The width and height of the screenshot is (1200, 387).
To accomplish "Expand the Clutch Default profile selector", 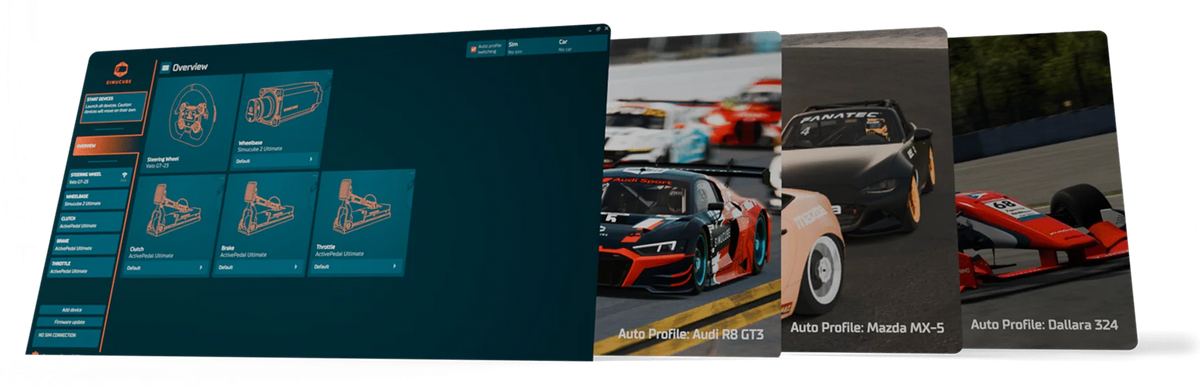I will point(166,268).
